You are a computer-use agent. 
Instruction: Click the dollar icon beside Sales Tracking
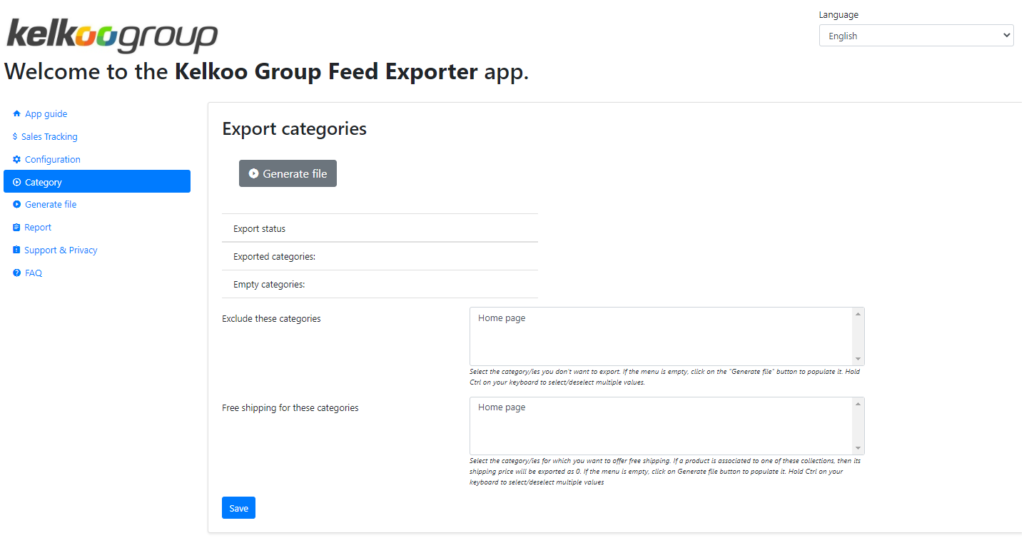15,137
